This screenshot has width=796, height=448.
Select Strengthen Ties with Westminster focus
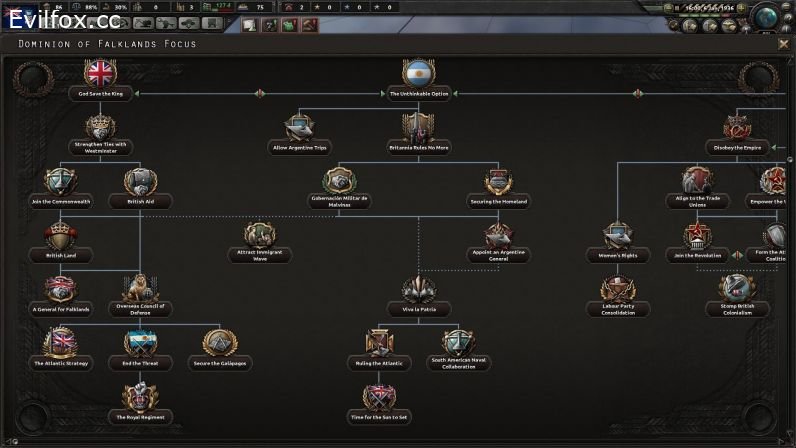[x=99, y=129]
